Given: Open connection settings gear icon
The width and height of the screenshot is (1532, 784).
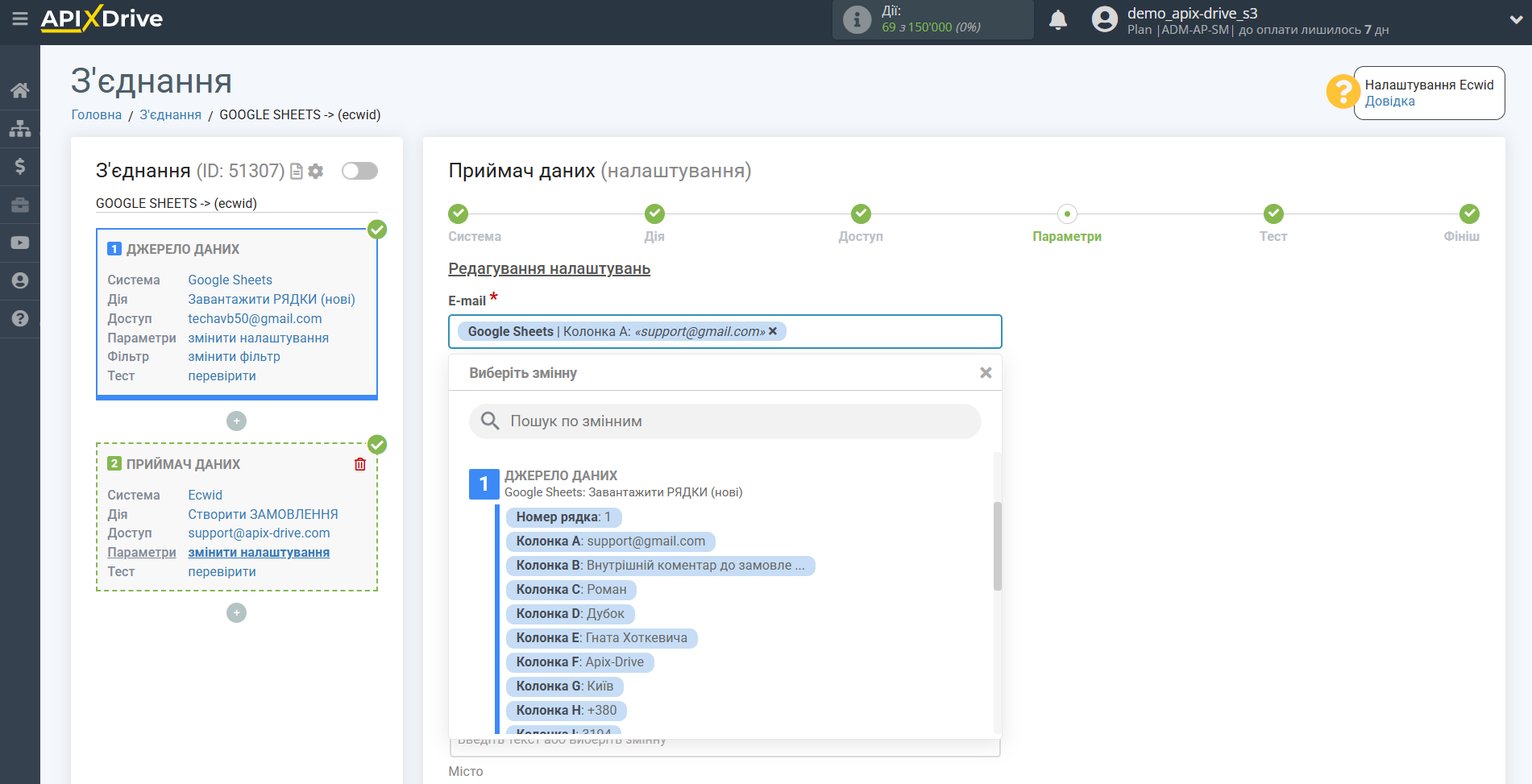Looking at the screenshot, I should (x=316, y=172).
